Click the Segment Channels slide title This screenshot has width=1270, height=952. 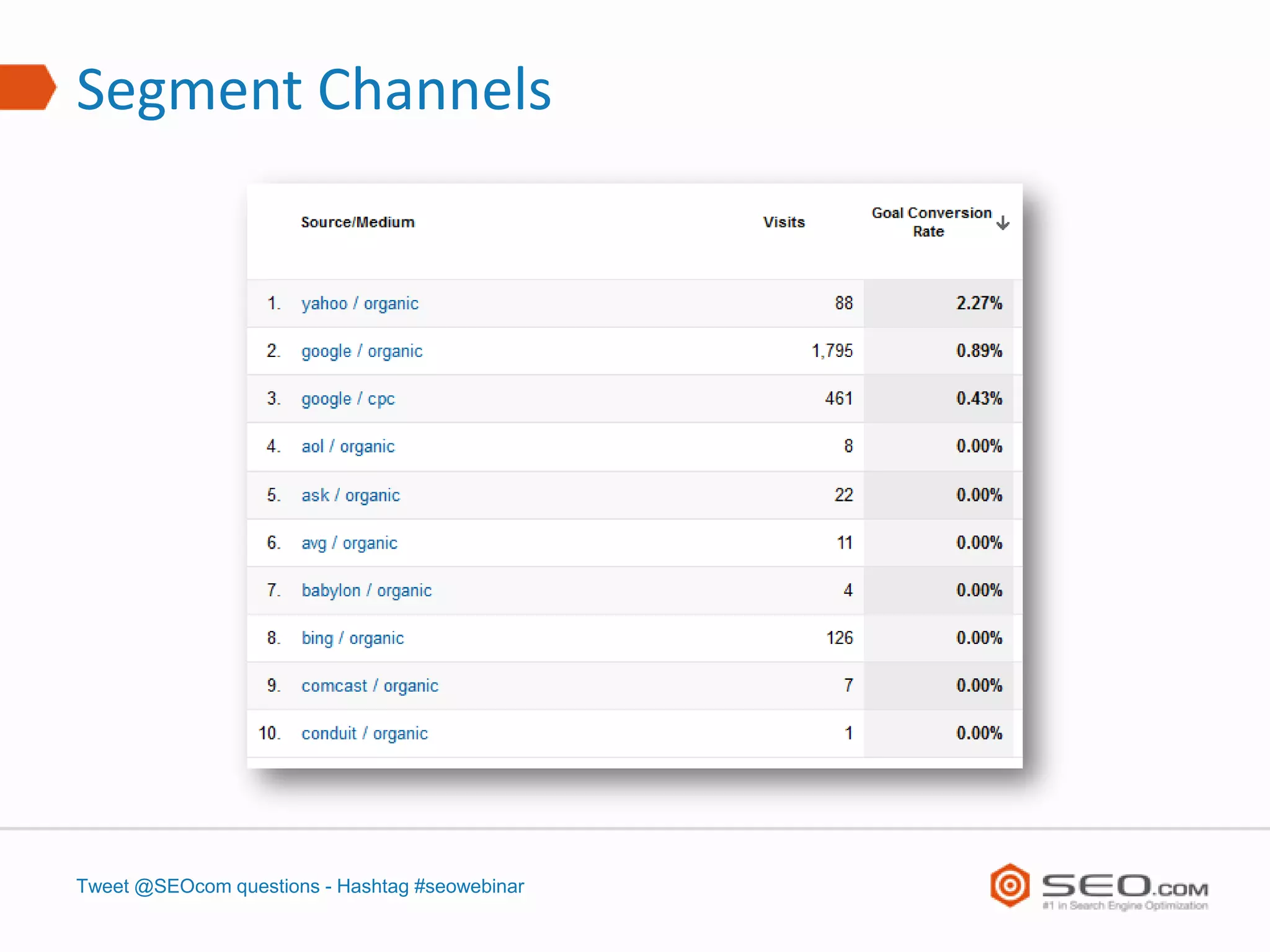tap(314, 90)
